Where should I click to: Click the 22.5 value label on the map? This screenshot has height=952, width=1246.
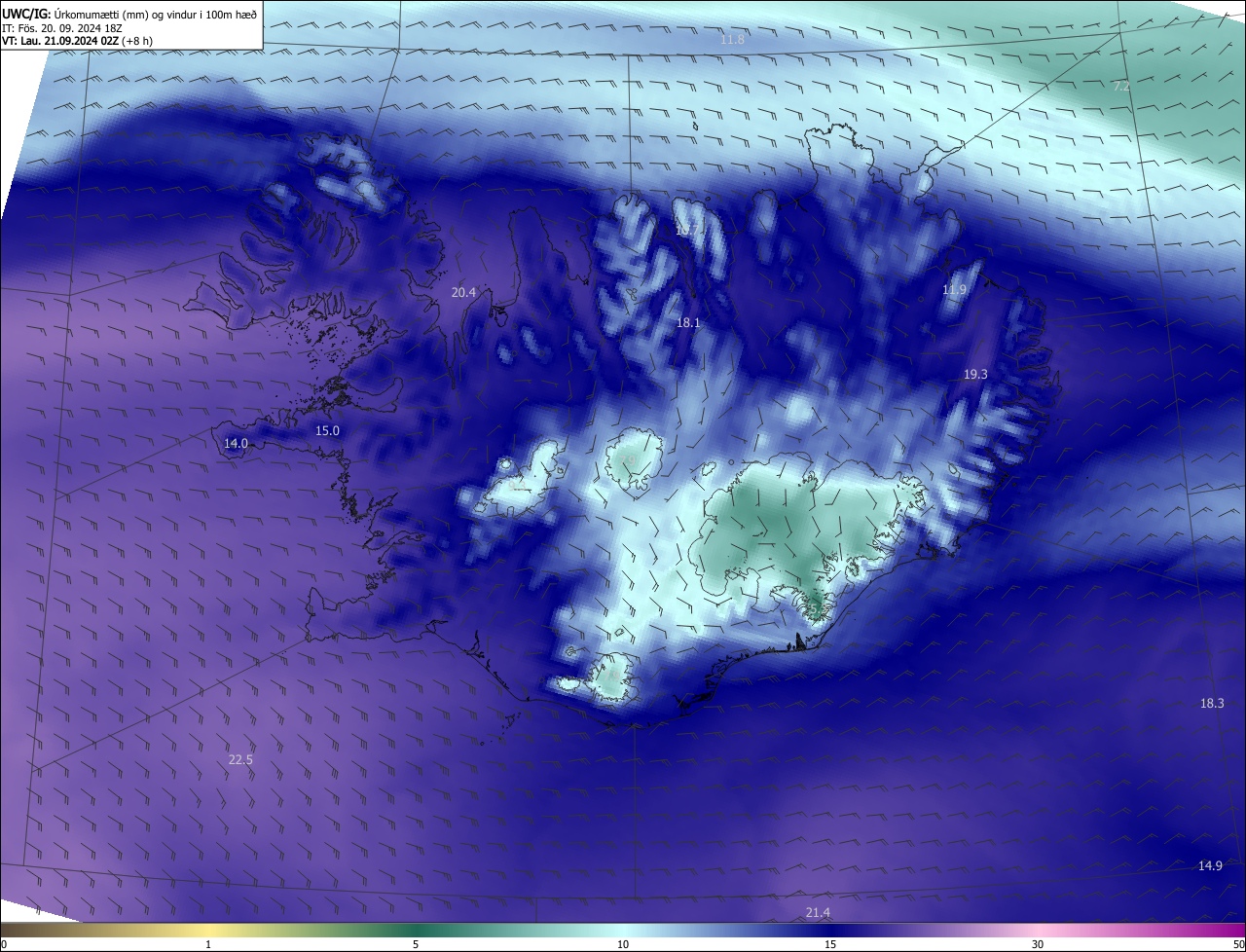[240, 759]
